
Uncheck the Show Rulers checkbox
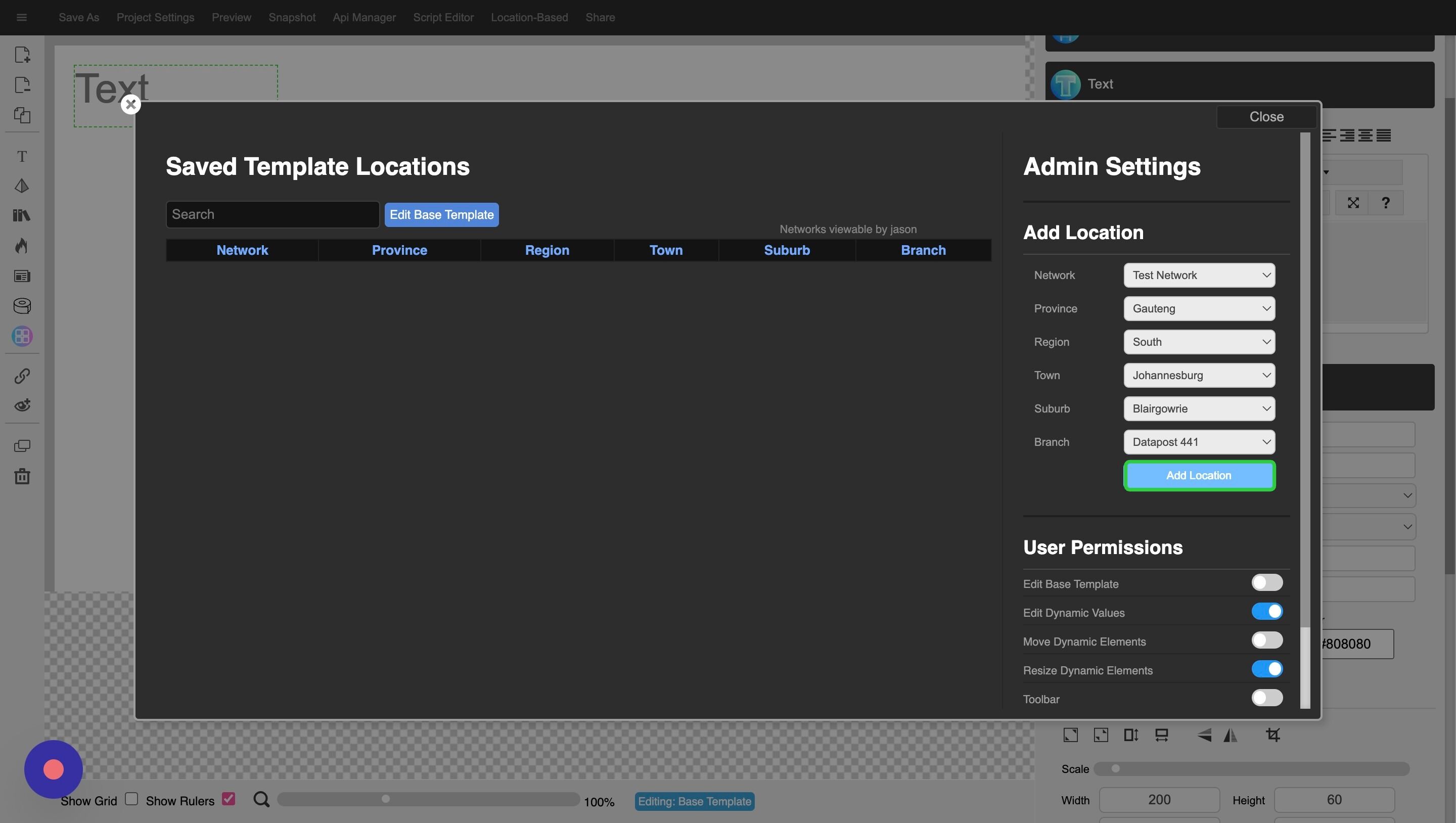(x=229, y=799)
